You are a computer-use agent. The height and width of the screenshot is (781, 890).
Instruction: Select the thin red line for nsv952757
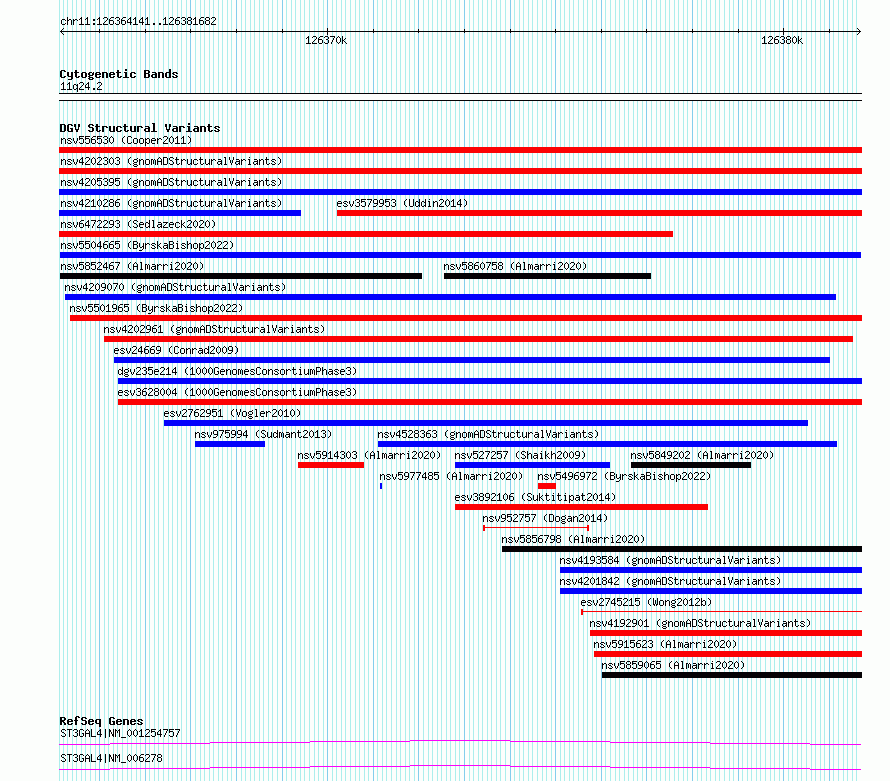pyautogui.click(x=536, y=528)
